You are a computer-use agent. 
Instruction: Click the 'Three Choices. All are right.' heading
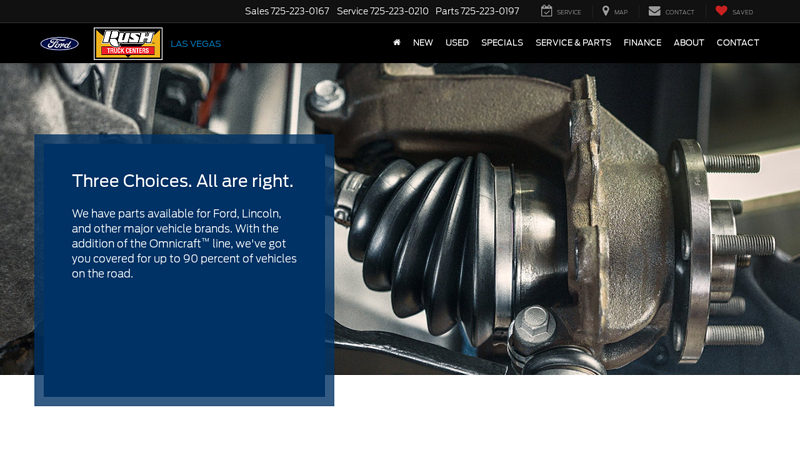183,181
